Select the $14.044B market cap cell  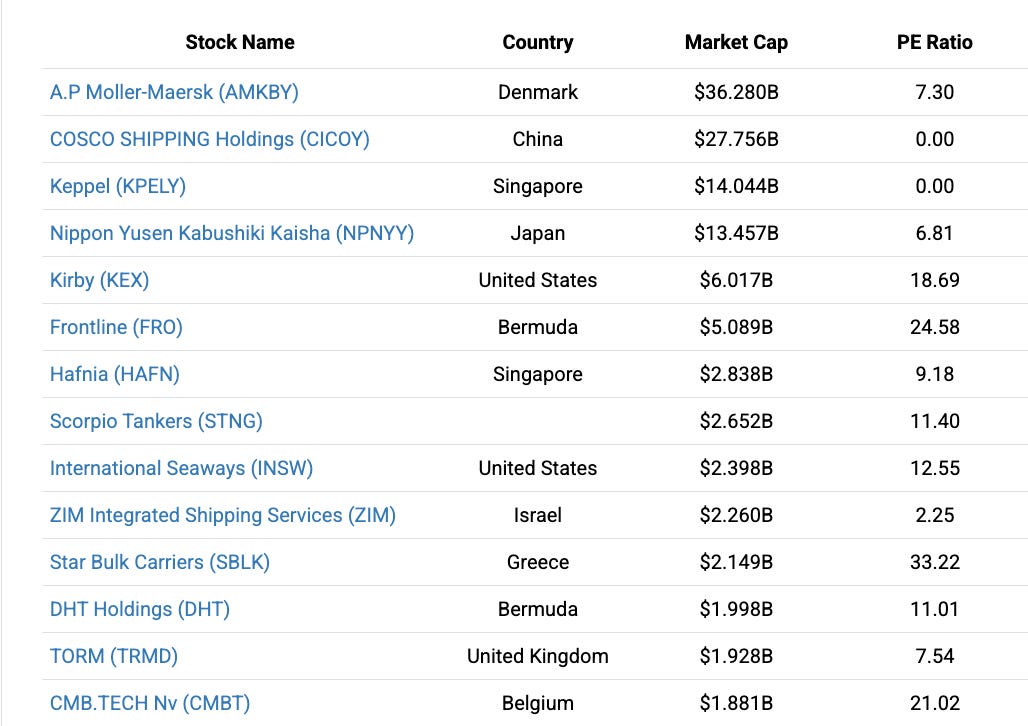(x=736, y=186)
